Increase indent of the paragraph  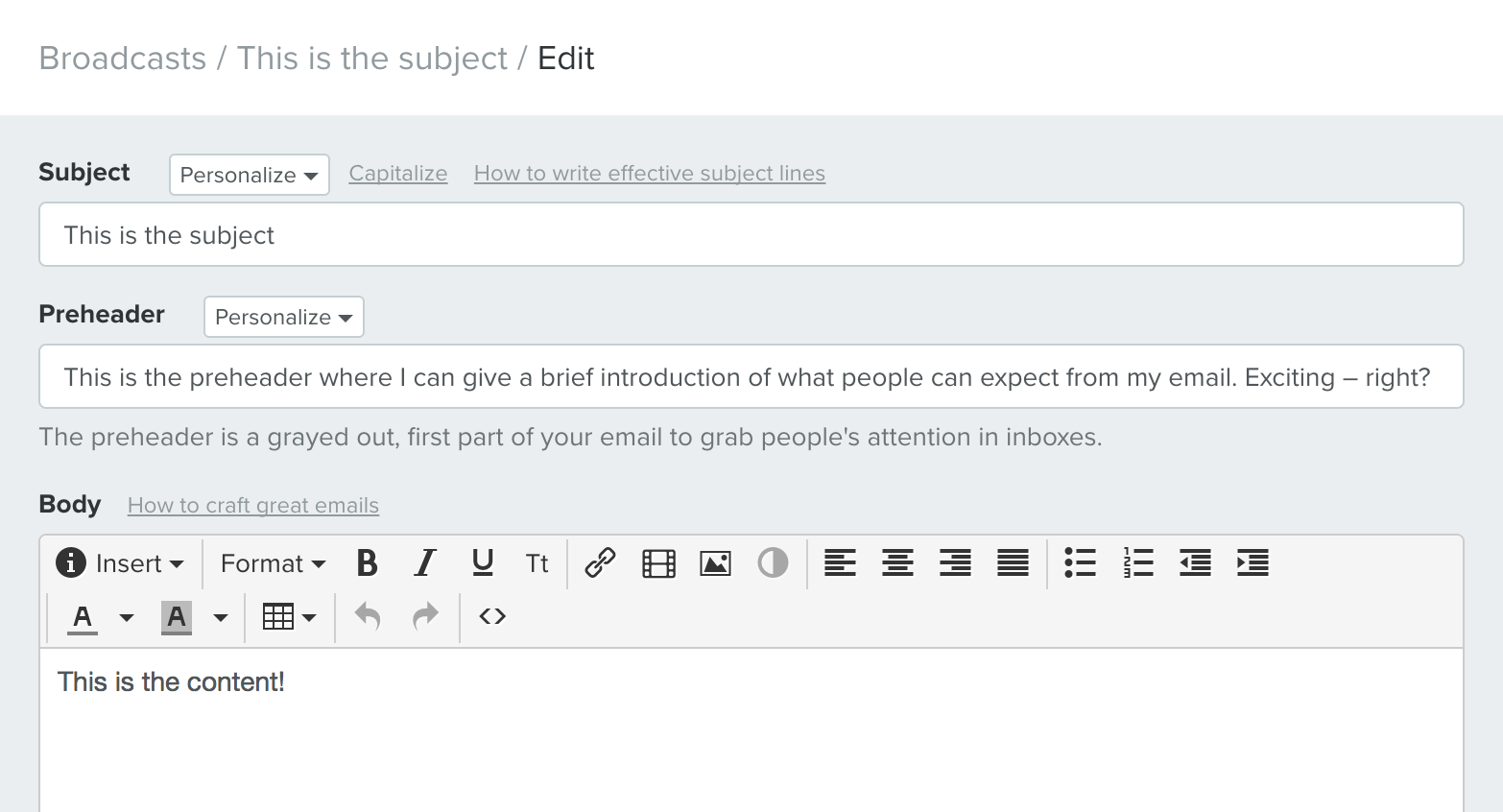click(x=1252, y=563)
